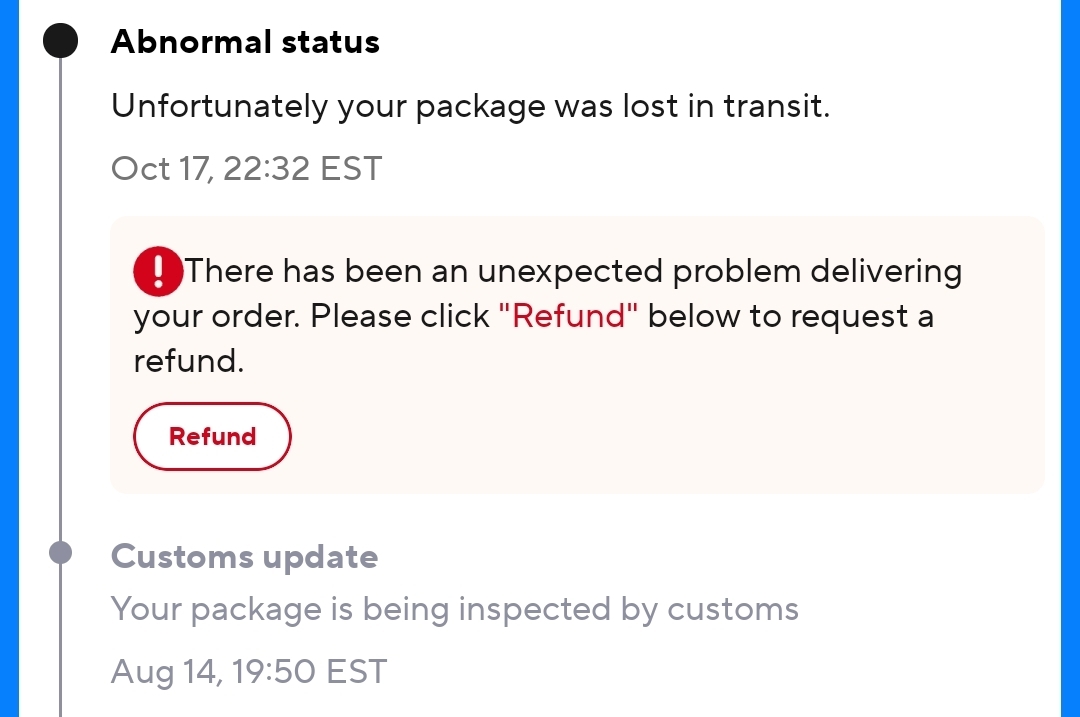Click the red exclamation alert icon

[x=158, y=271]
